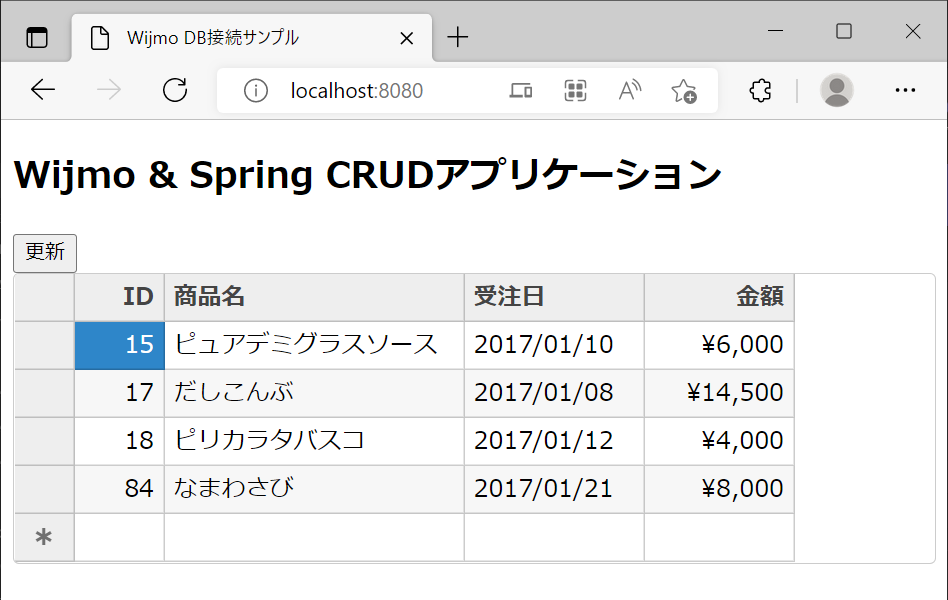The image size is (948, 600).
Task: Select row header of the だしこんぶ row
Action: click(x=44, y=393)
